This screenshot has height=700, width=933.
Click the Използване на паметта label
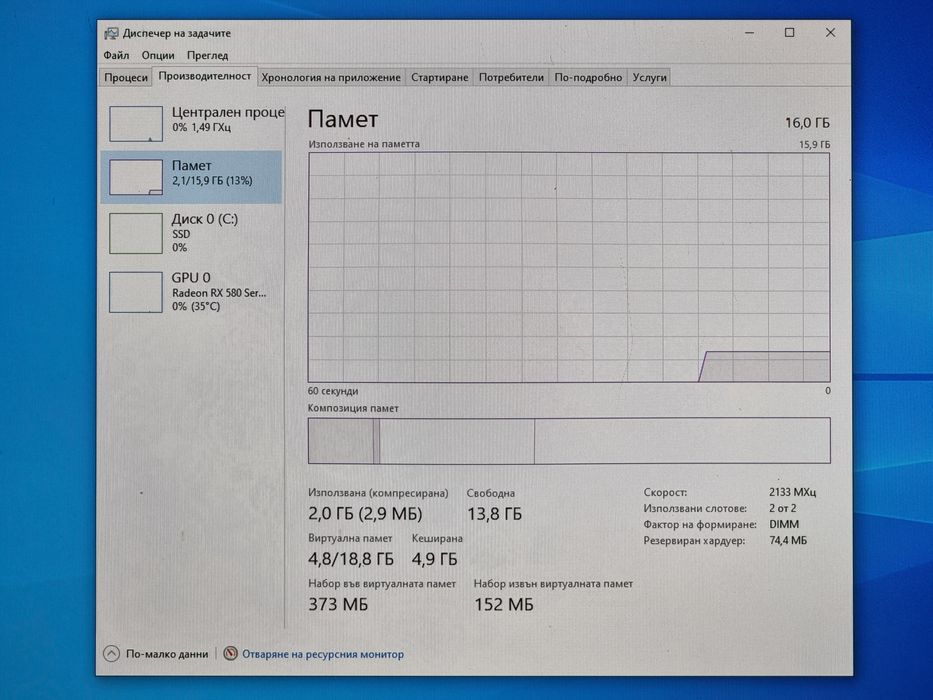click(x=364, y=144)
